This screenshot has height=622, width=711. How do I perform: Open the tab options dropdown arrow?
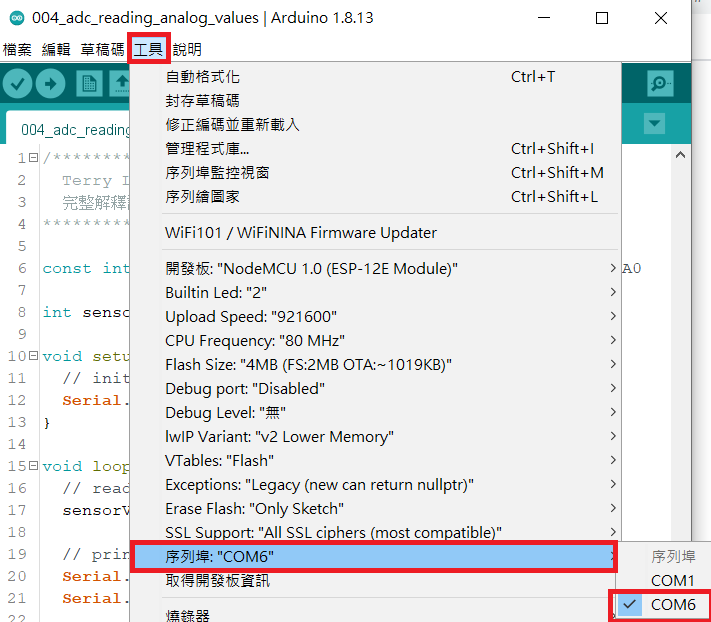pyautogui.click(x=654, y=124)
